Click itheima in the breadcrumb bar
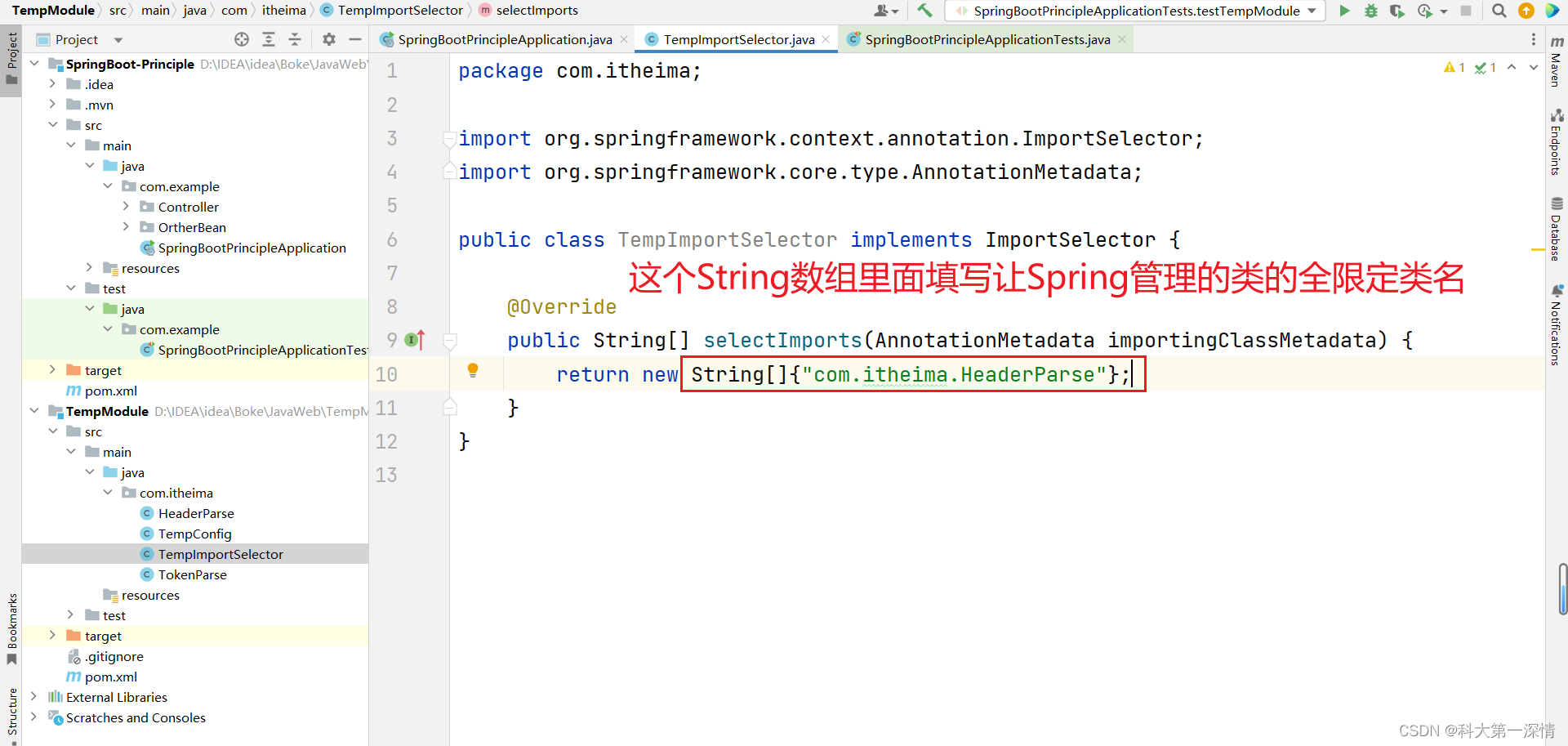Screen dimensions: 1568x746 284,11
